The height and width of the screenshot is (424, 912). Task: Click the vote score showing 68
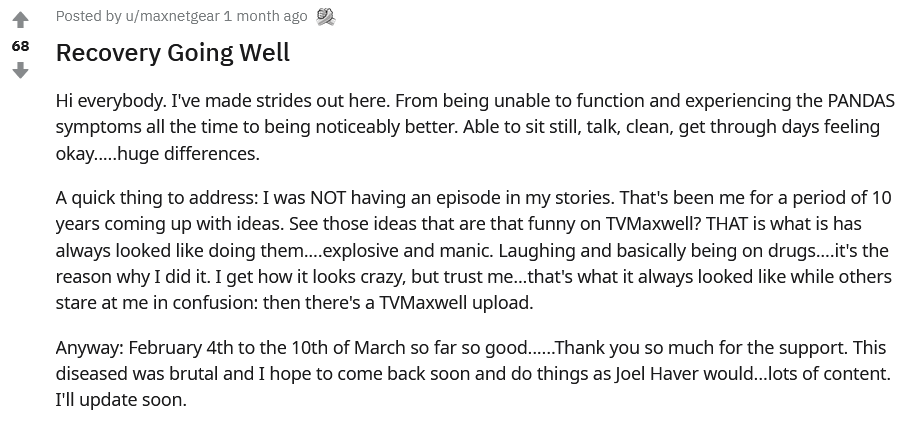click(20, 46)
